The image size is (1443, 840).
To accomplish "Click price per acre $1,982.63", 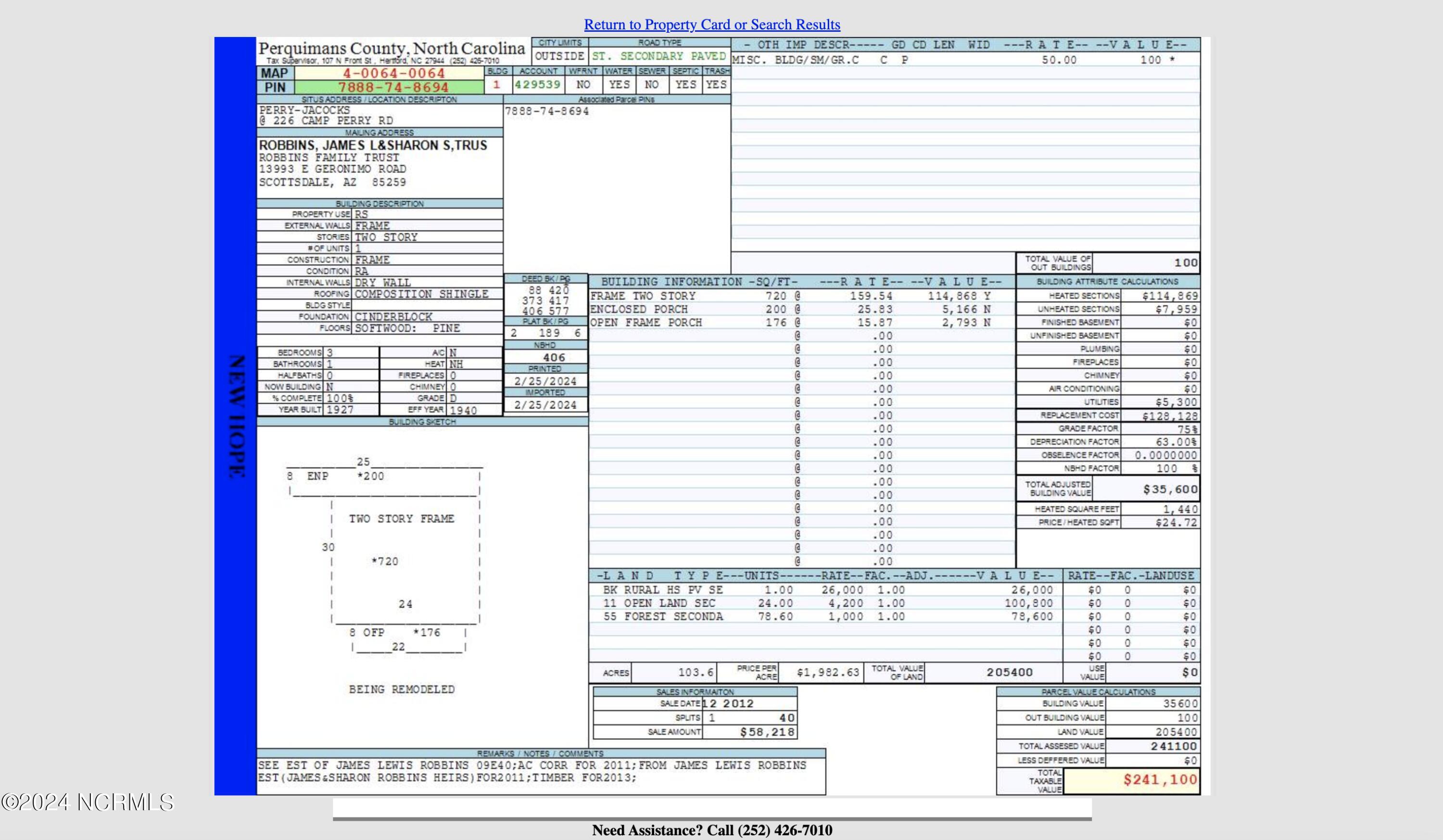I will (x=828, y=672).
